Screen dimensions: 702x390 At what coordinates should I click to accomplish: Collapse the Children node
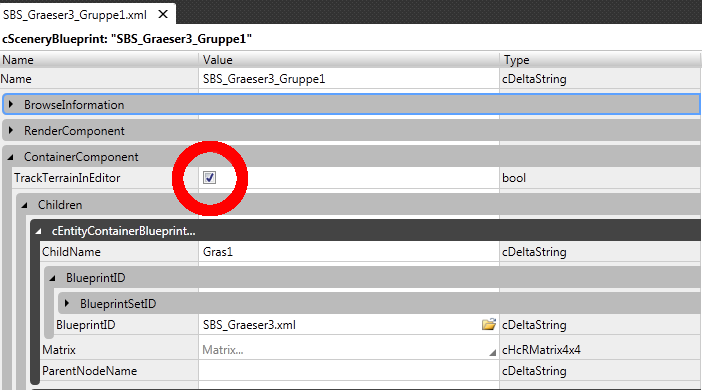tap(25, 205)
